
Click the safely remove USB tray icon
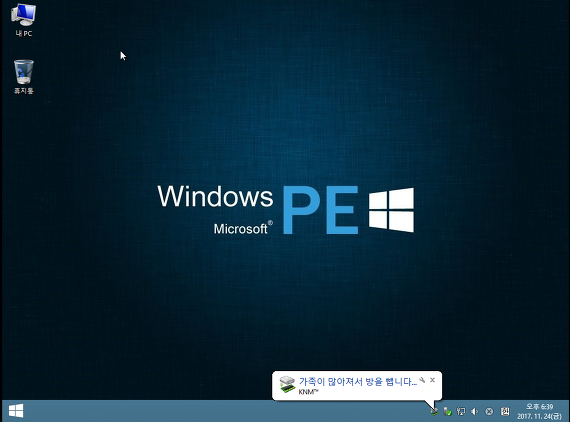click(x=447, y=411)
